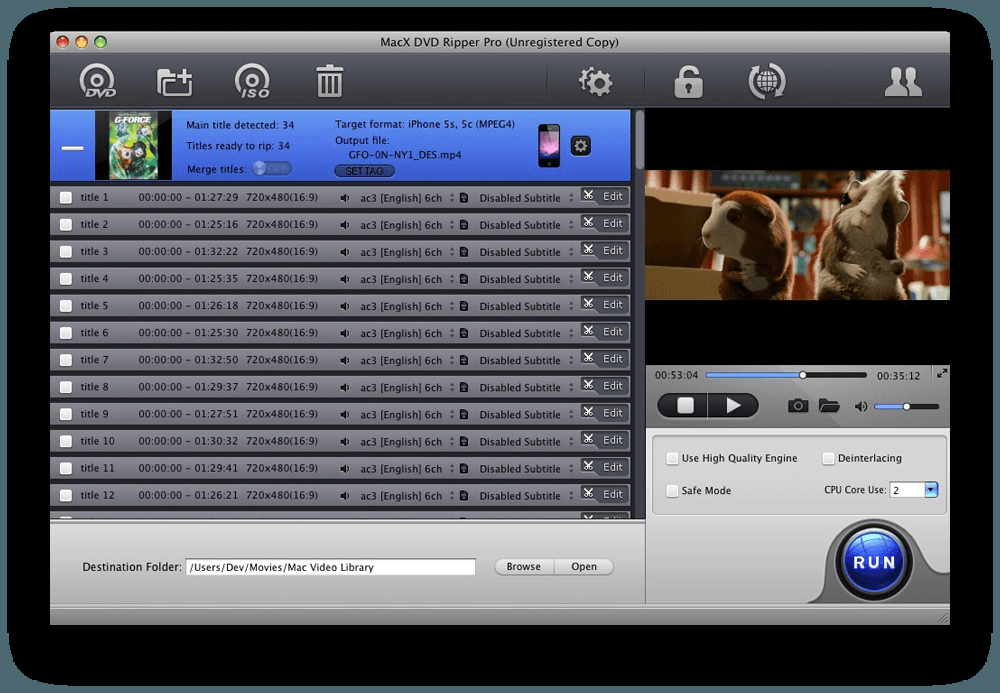Viewport: 1000px width, 693px height.
Task: Click the globe update icon
Action: pos(767,81)
